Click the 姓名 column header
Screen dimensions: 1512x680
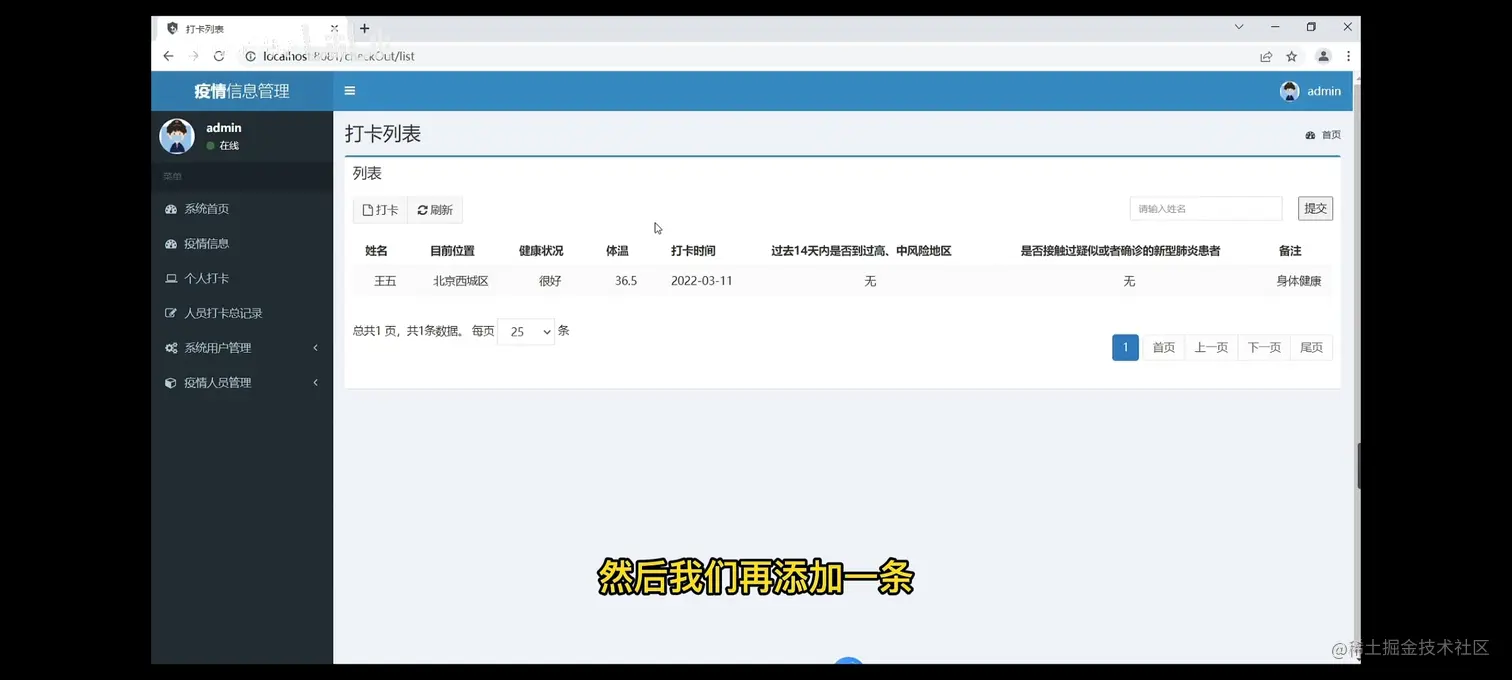click(376, 251)
